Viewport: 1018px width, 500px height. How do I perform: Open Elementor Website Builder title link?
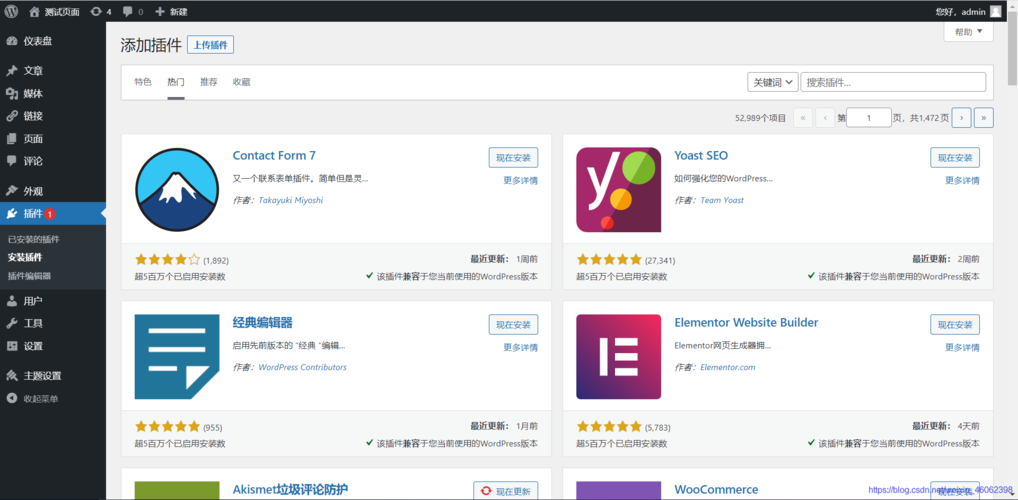747,323
